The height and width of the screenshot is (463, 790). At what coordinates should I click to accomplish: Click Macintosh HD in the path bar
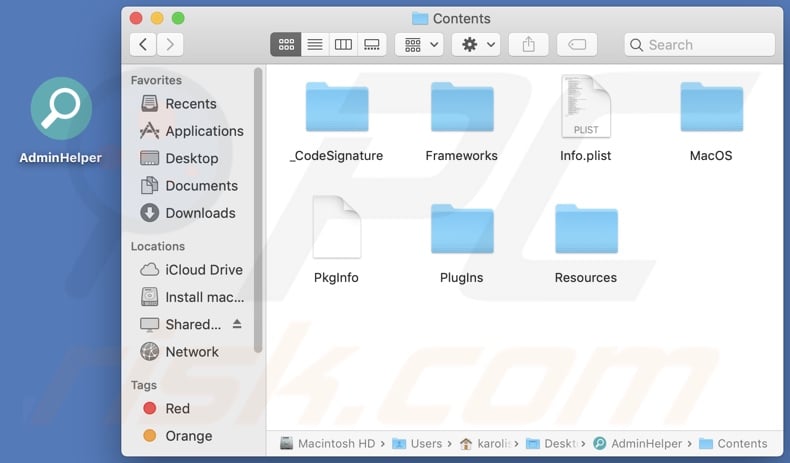point(327,443)
